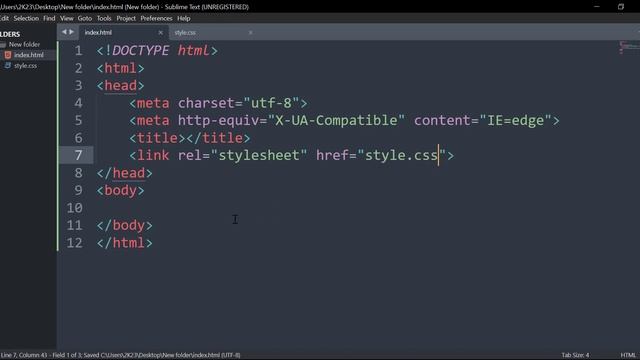The height and width of the screenshot is (360, 640).
Task: Click the opening body tag on line 9
Action: tap(120, 191)
